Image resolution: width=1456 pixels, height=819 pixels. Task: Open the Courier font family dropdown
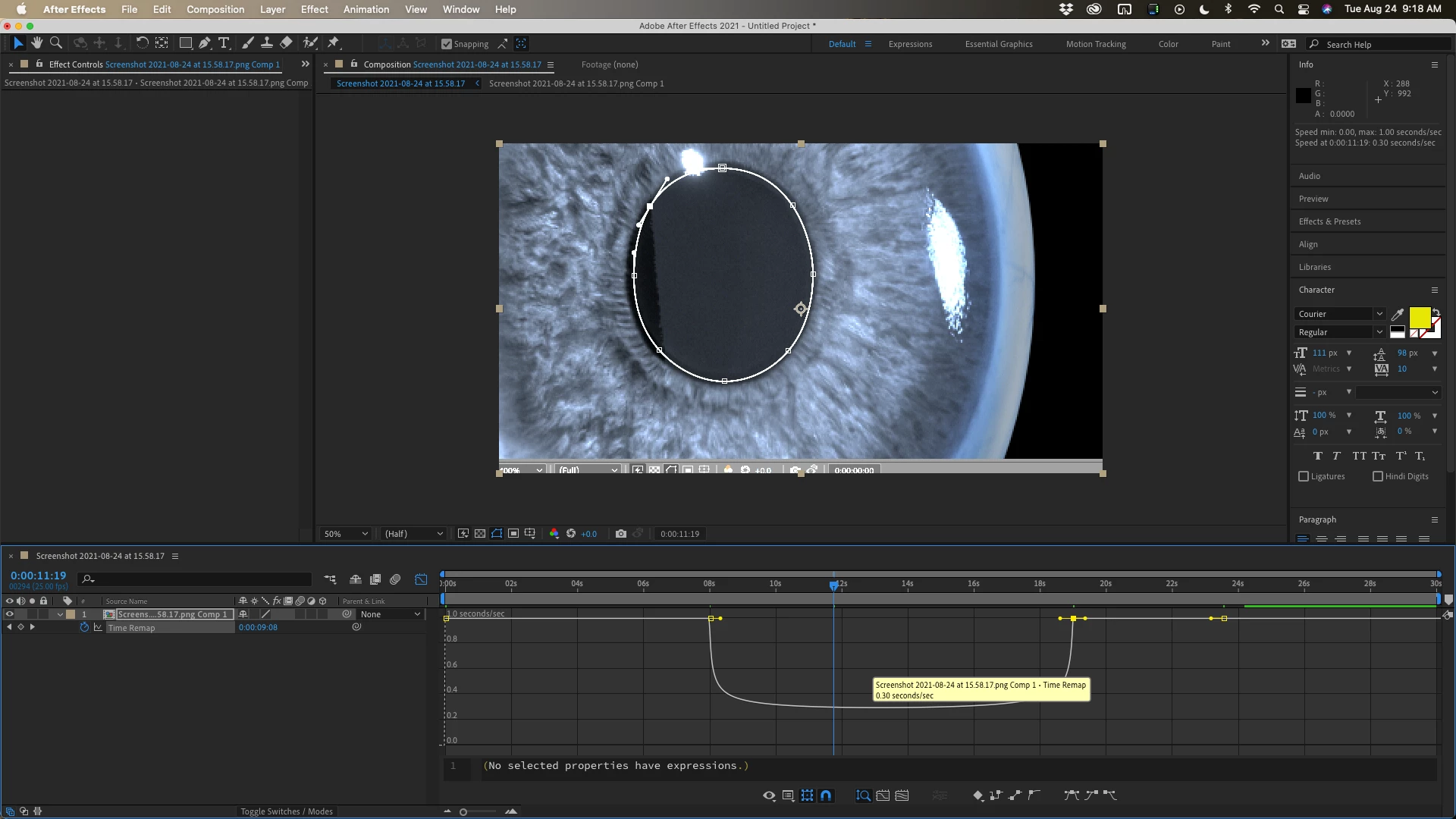[x=1340, y=314]
